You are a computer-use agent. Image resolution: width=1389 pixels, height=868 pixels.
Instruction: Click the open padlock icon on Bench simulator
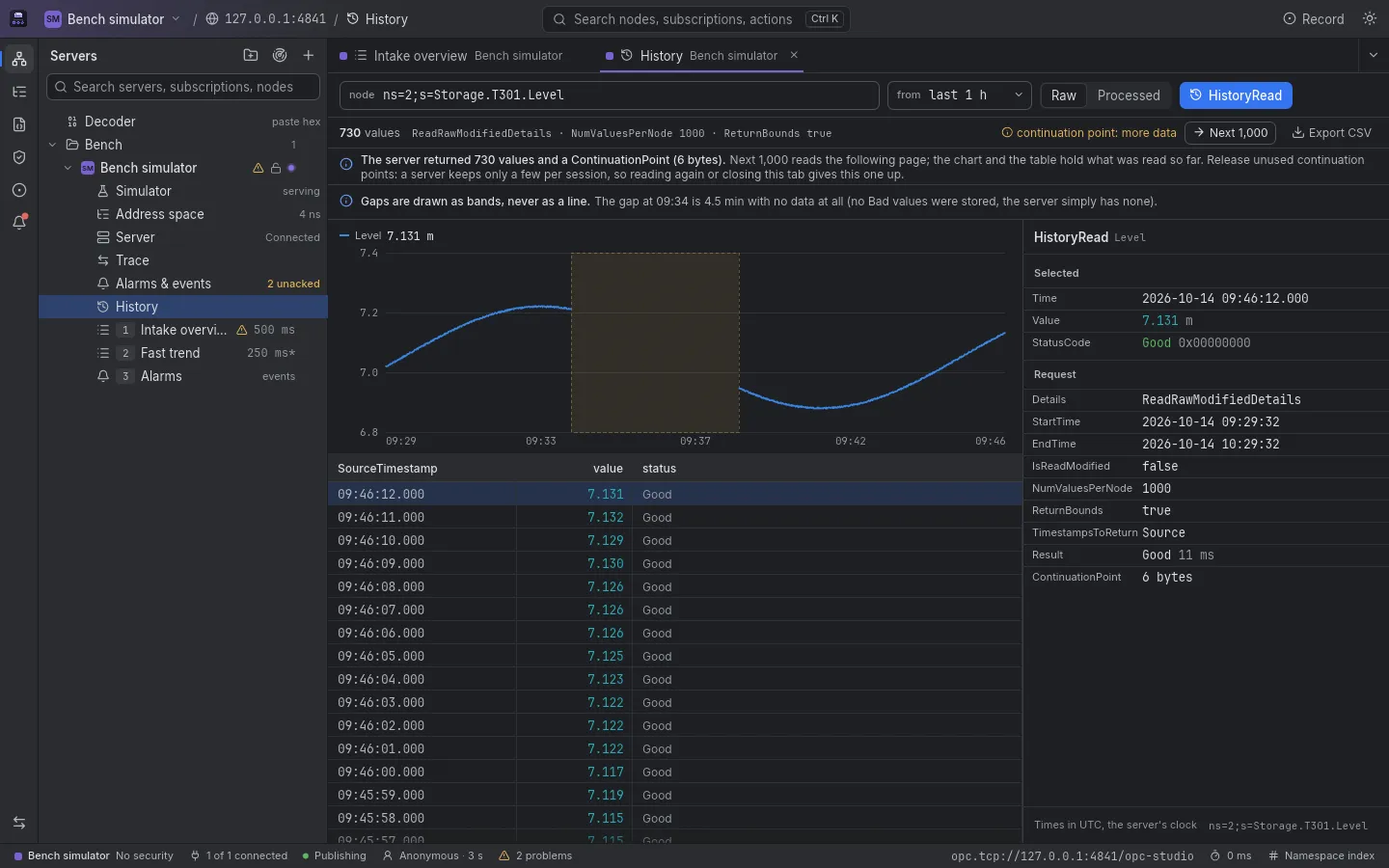(x=275, y=168)
